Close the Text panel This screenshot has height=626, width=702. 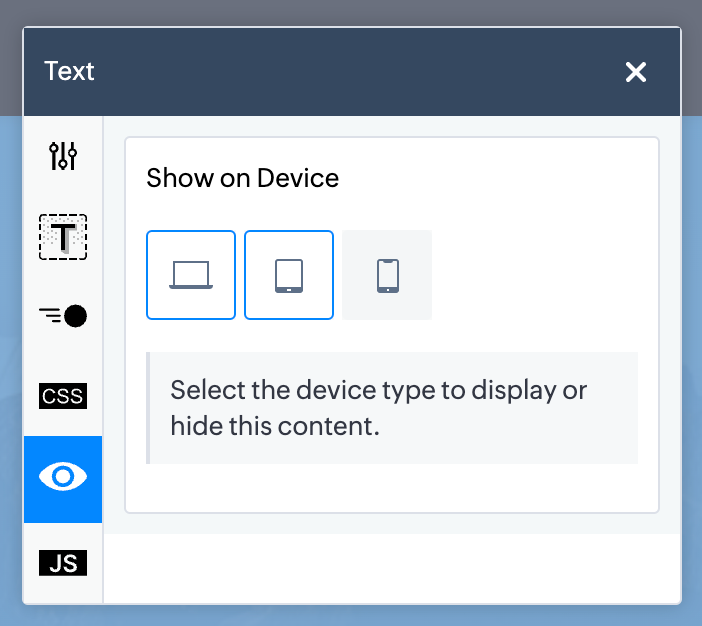636,72
